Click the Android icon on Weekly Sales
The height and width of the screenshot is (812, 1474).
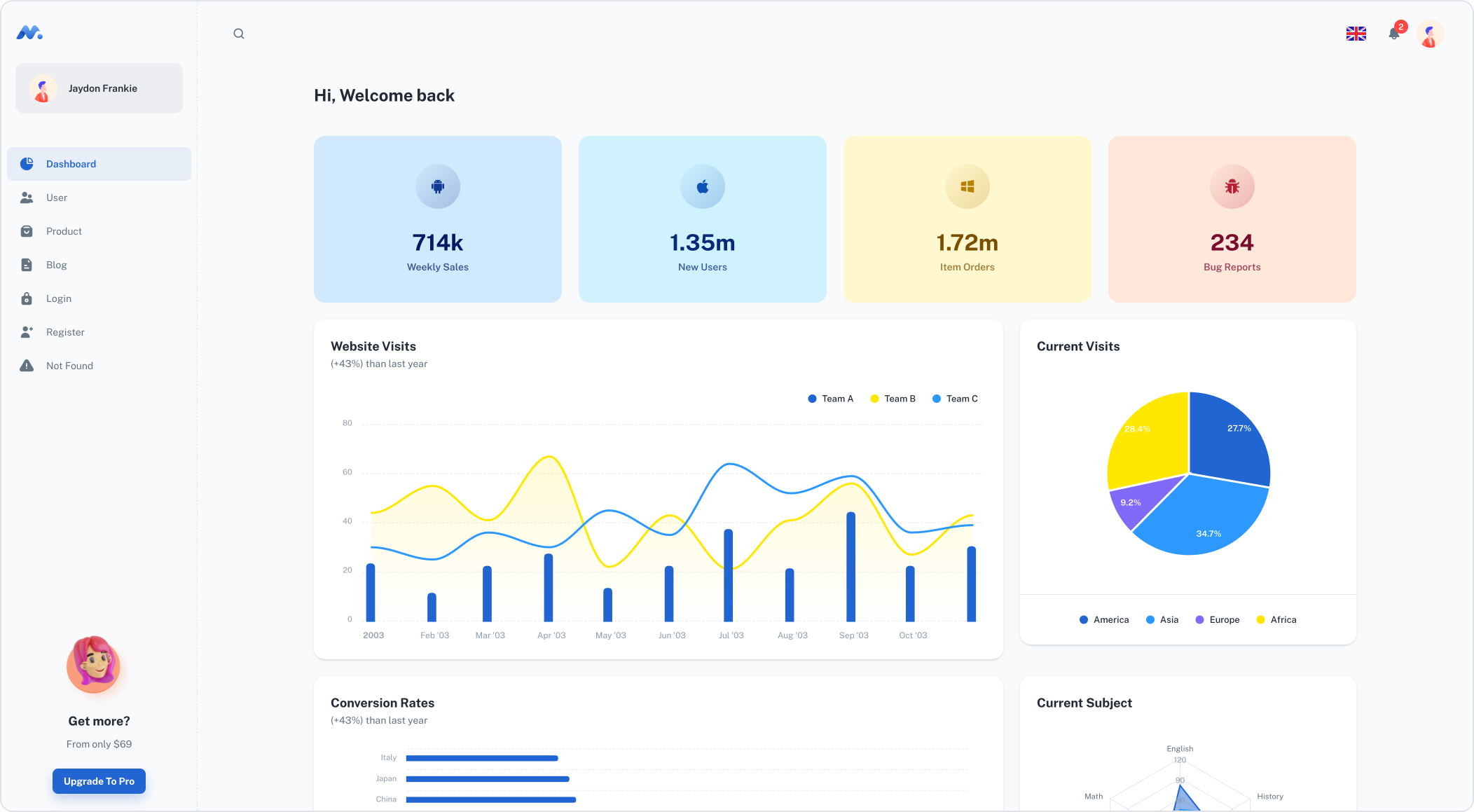pyautogui.click(x=438, y=186)
